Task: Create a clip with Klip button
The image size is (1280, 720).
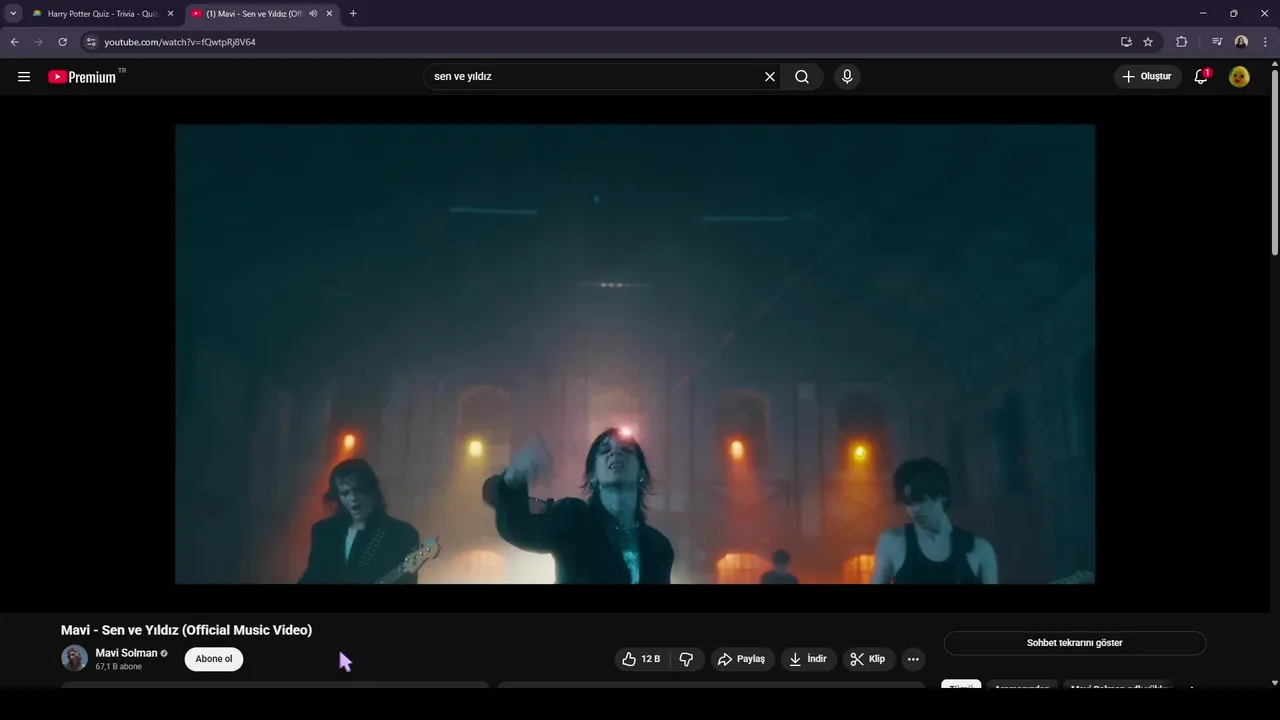Action: point(868,659)
